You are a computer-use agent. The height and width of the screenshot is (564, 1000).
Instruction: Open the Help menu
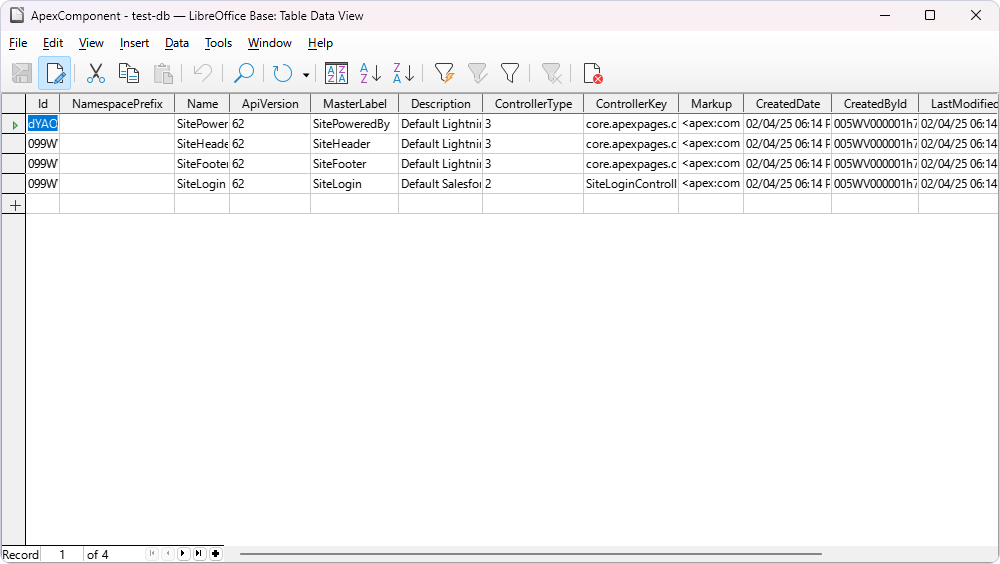pyautogui.click(x=320, y=43)
